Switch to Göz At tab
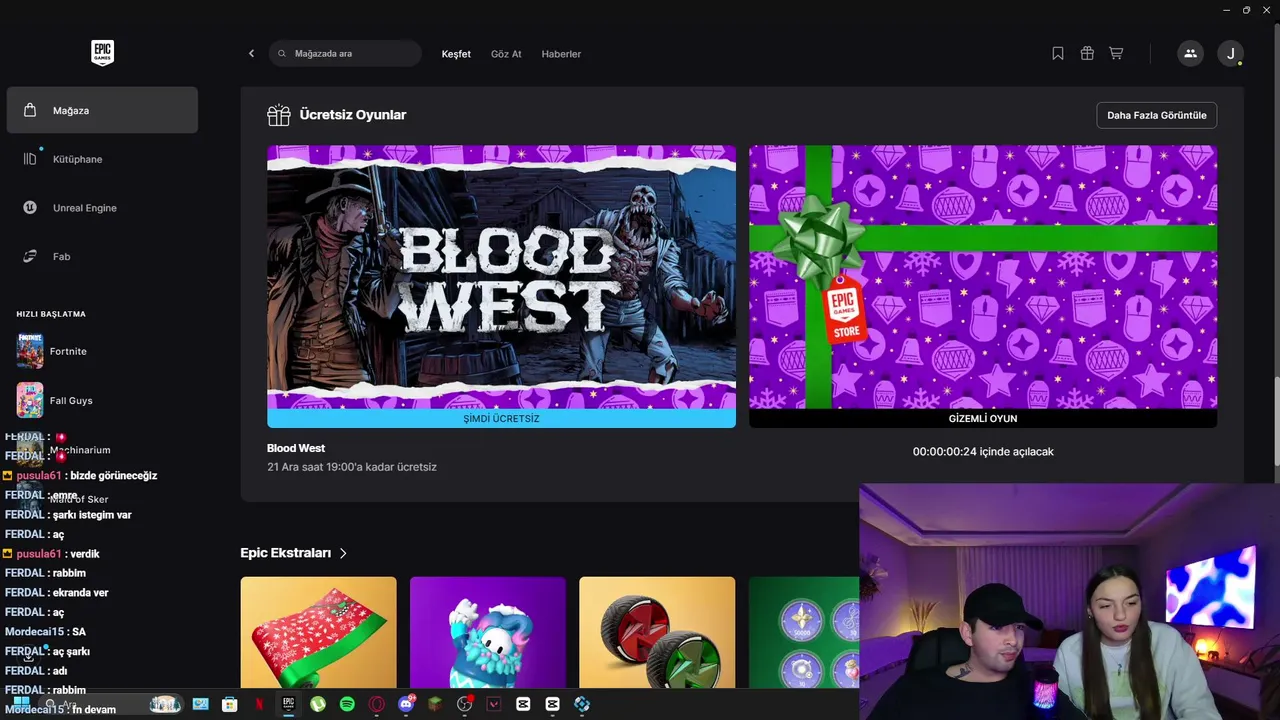 click(506, 54)
